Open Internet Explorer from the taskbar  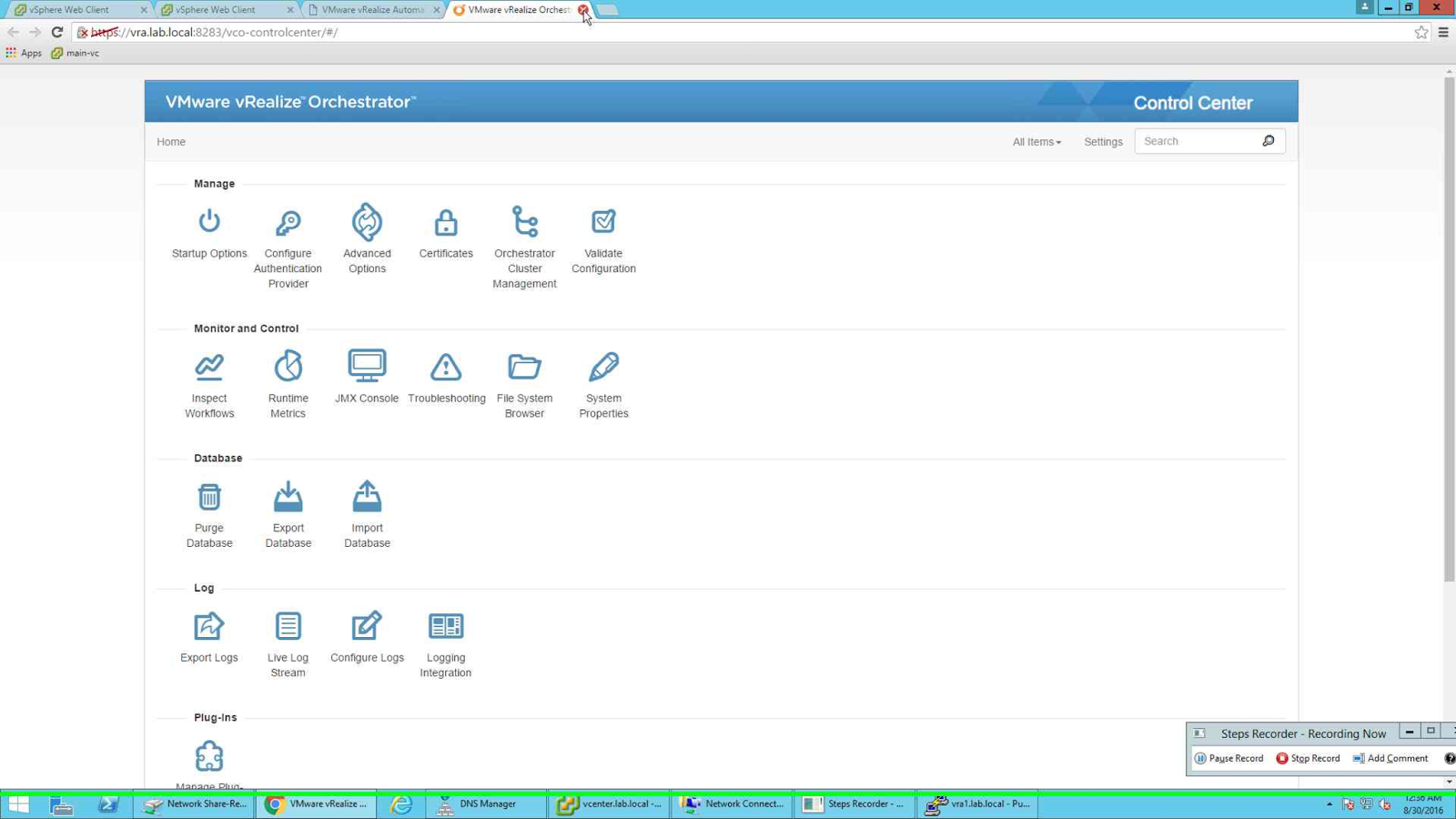[400, 804]
